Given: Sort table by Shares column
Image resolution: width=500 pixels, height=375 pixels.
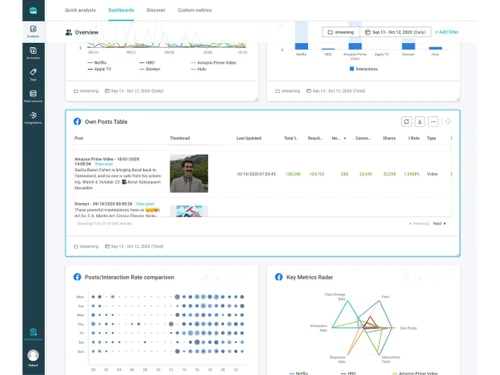Looking at the screenshot, I should click(389, 138).
